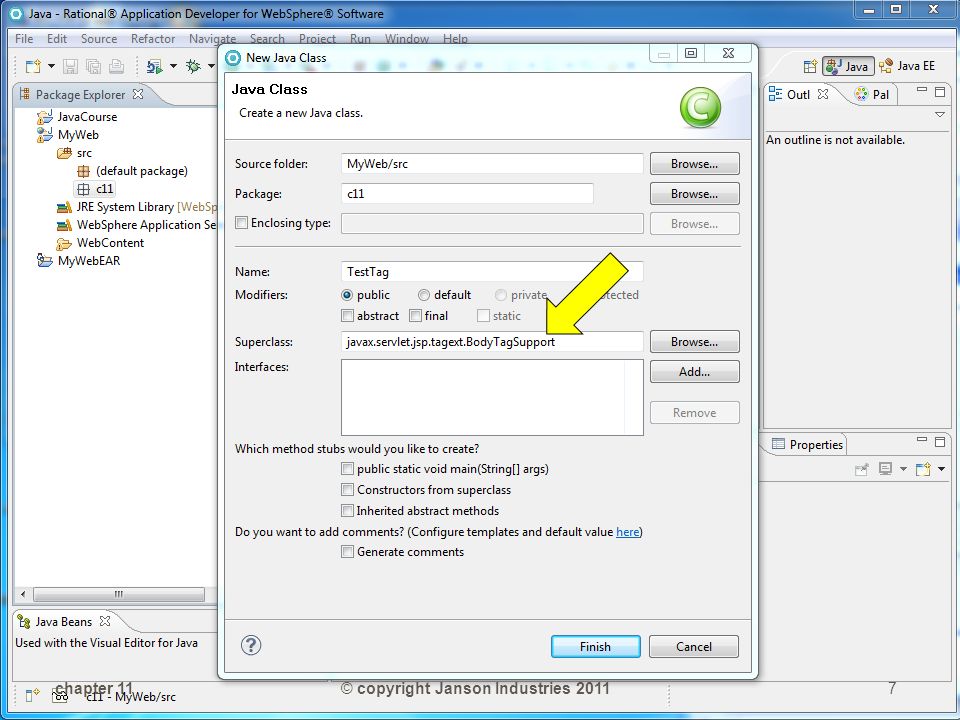Select the c11 package tree item
The width and height of the screenshot is (960, 720).
coord(96,189)
